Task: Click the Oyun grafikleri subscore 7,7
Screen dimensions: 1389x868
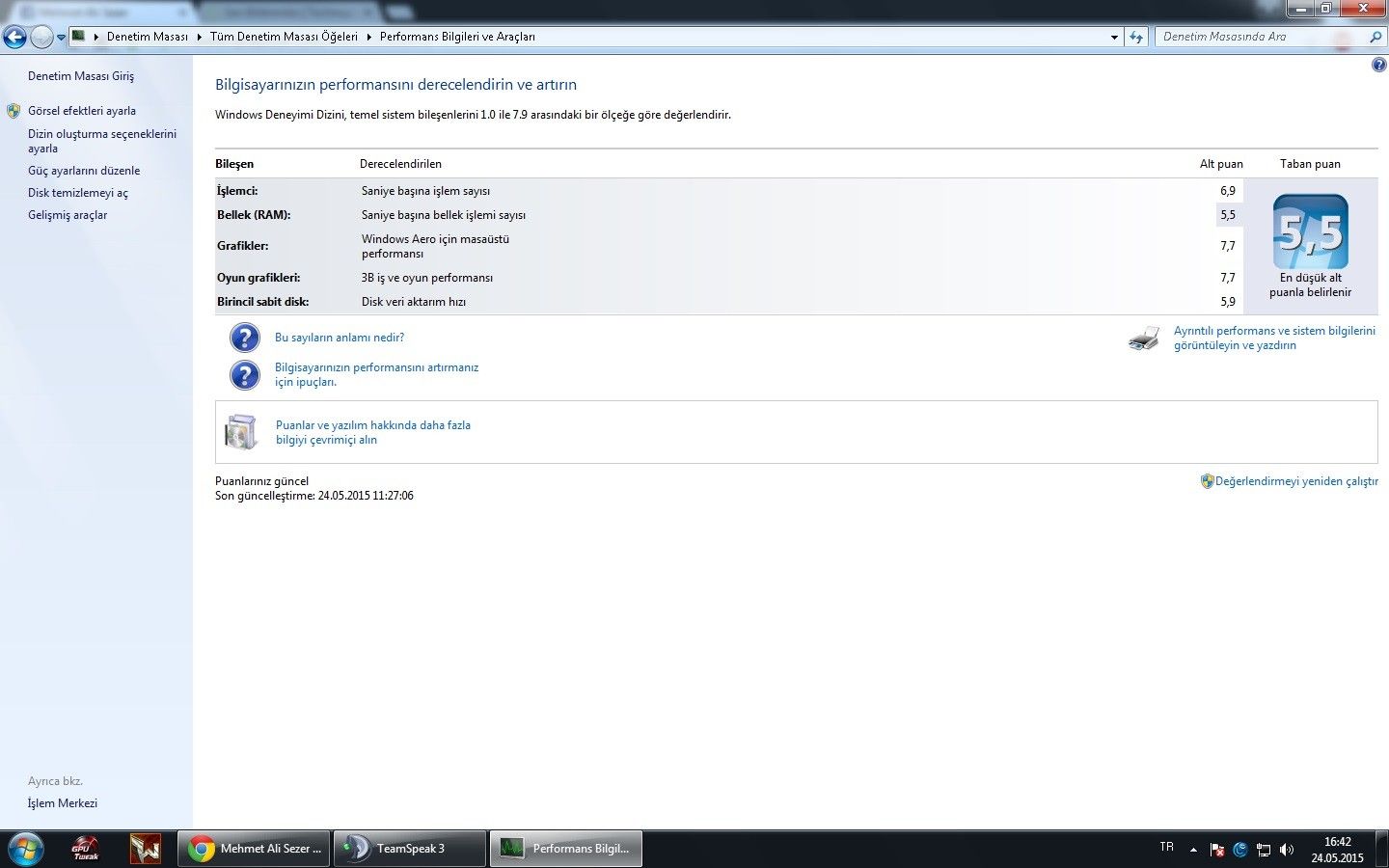Action: coord(1228,278)
